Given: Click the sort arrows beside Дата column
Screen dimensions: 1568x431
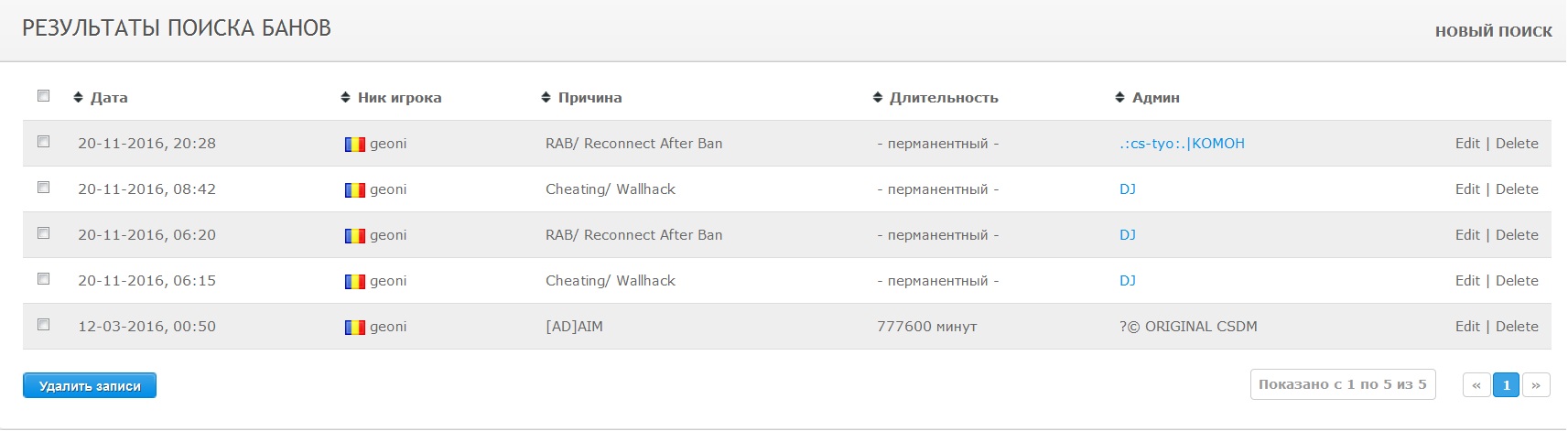Looking at the screenshot, I should (x=78, y=97).
